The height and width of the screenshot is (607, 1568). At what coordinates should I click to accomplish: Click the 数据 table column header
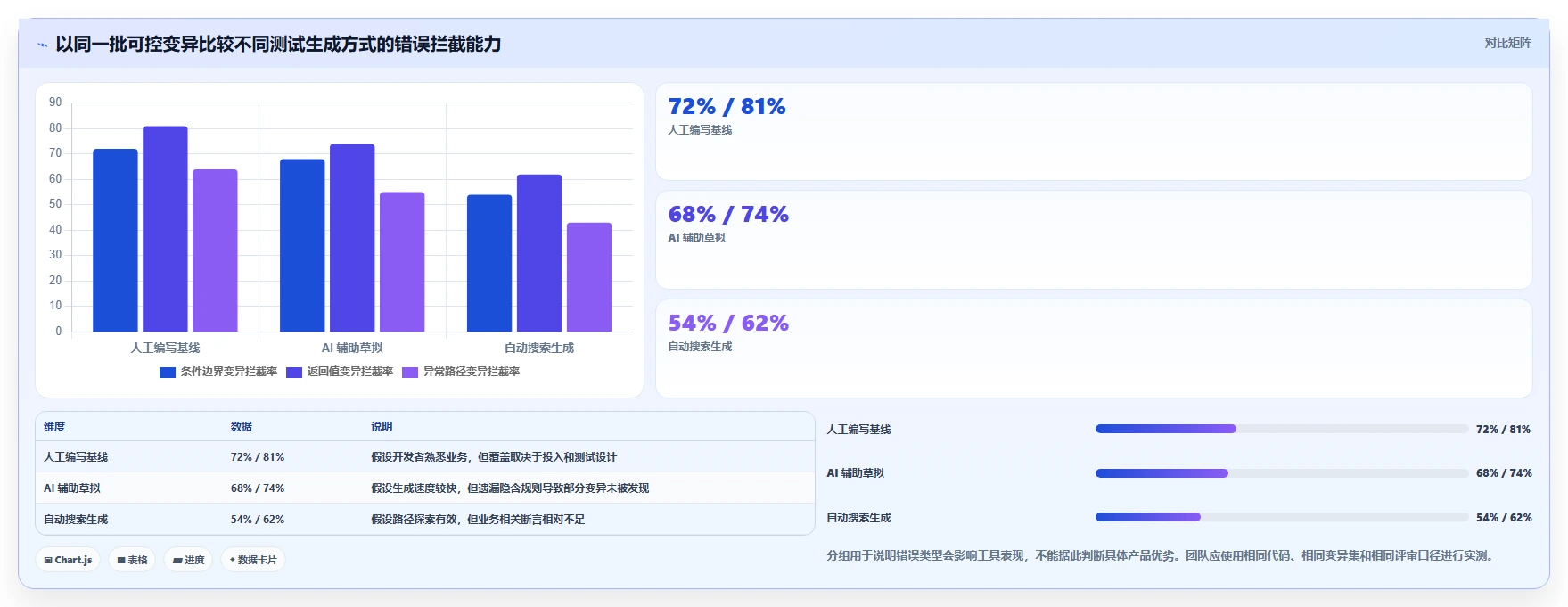click(242, 427)
